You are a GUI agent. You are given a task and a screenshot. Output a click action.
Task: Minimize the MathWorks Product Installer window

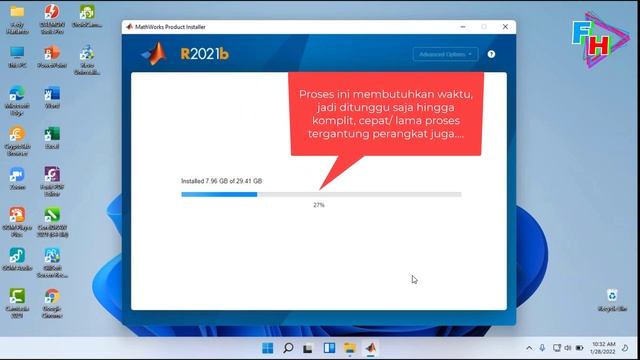[x=463, y=27]
